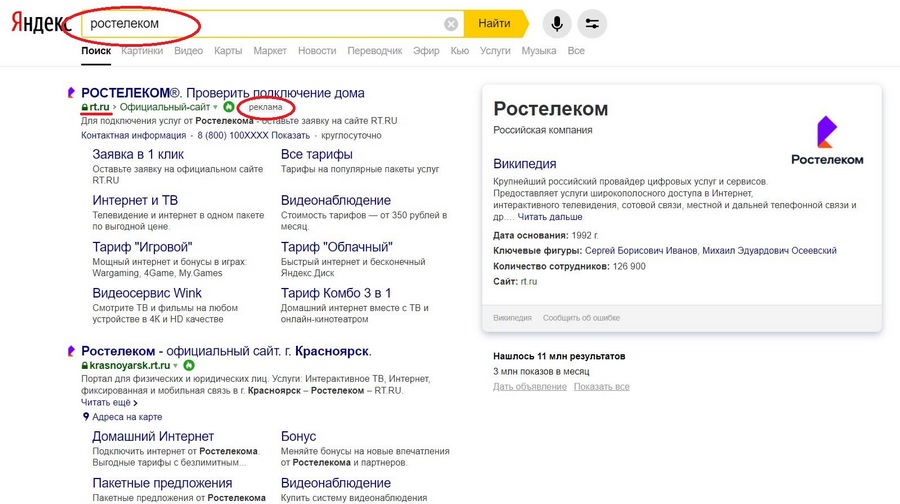
Task: Open the Википедия heading link in the card
Action: [525, 164]
